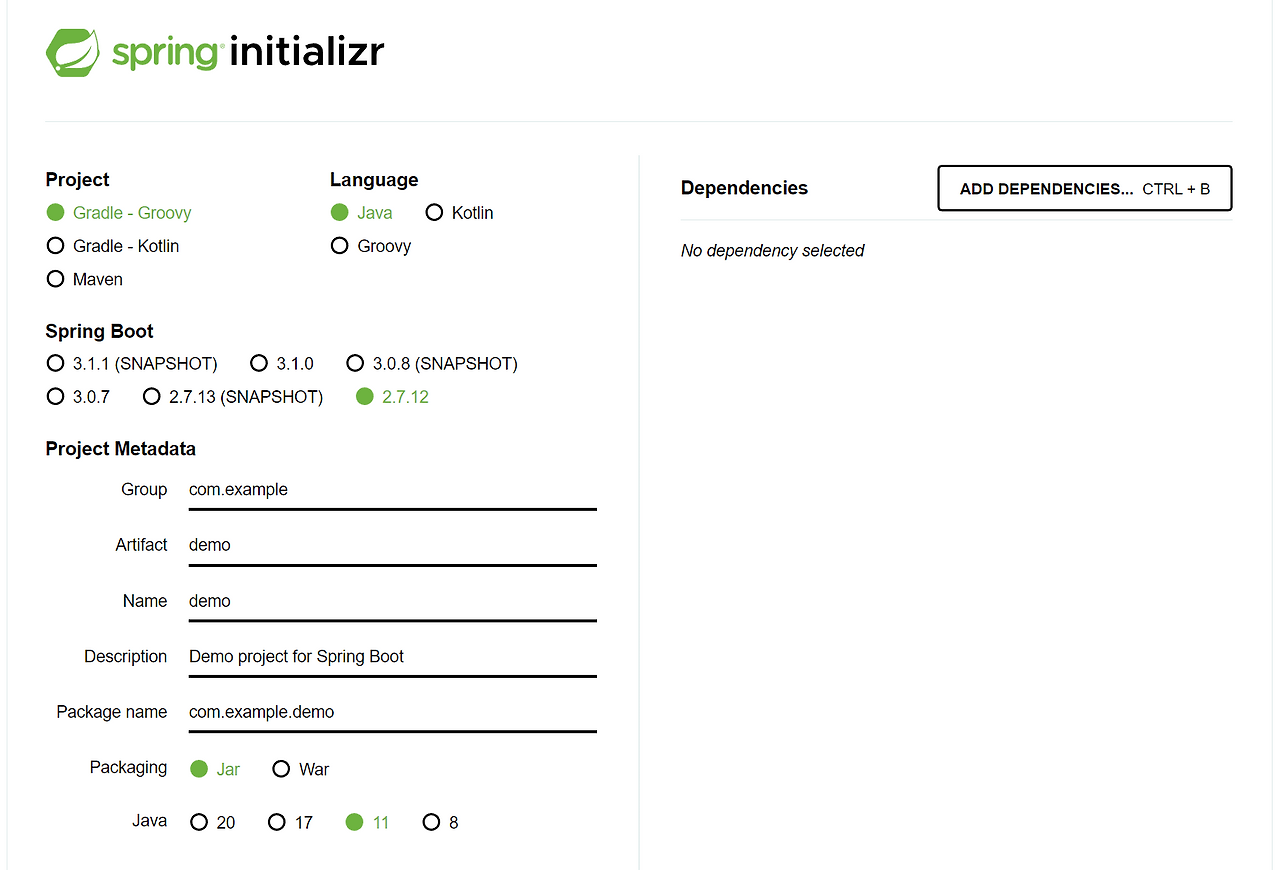Select Spring Boot 2.7.13 SNAPSHOT version

(x=151, y=396)
